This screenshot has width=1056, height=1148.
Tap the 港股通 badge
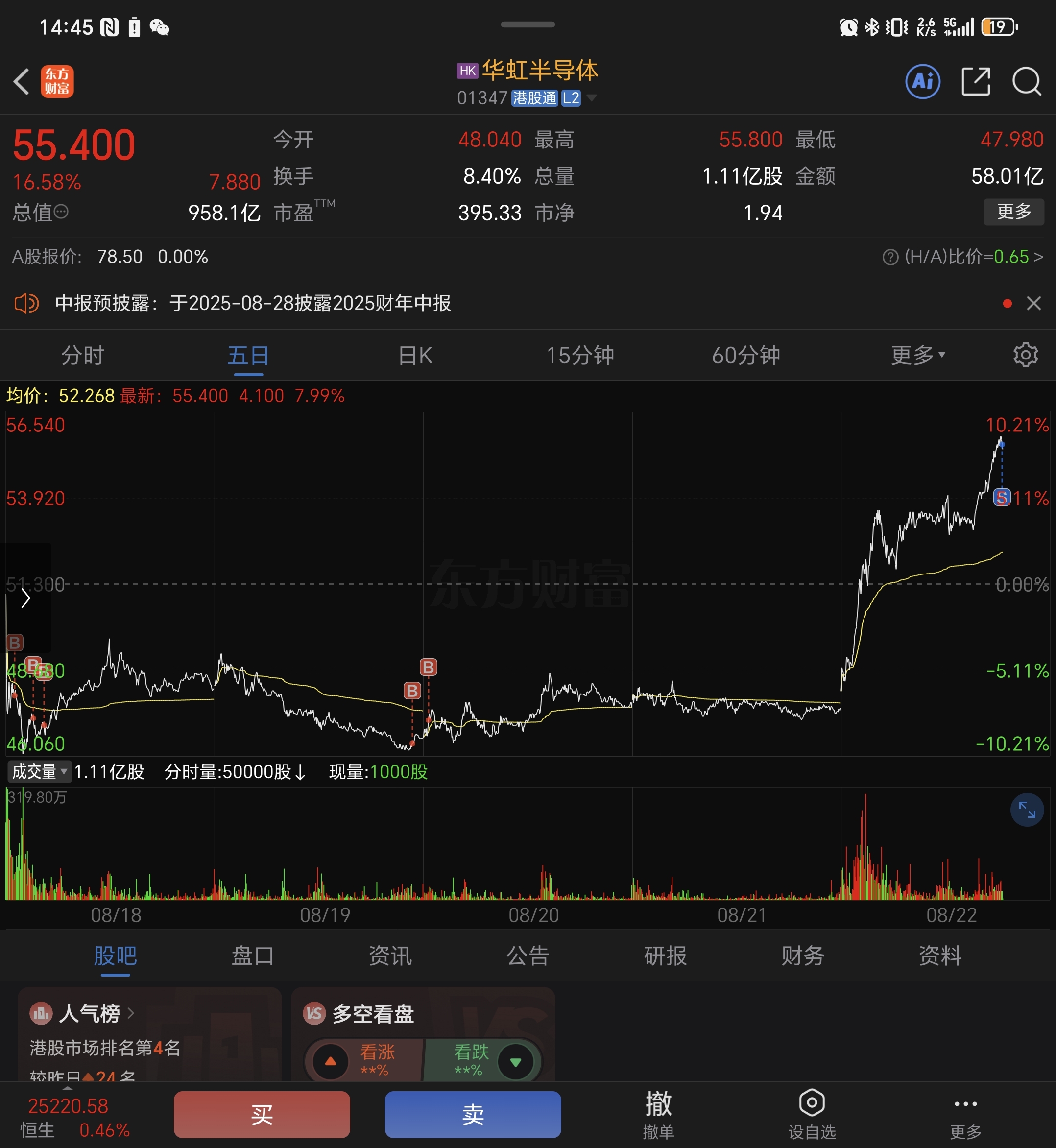pyautogui.click(x=534, y=98)
